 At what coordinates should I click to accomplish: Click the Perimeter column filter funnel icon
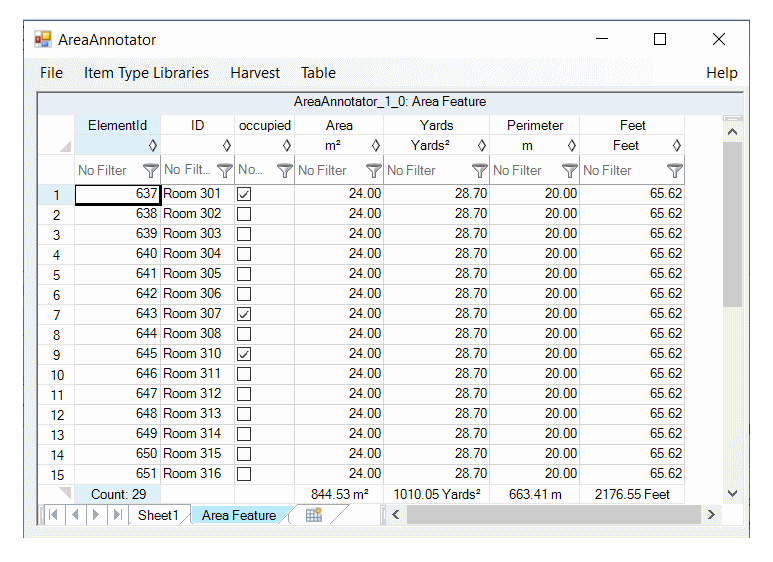569,171
